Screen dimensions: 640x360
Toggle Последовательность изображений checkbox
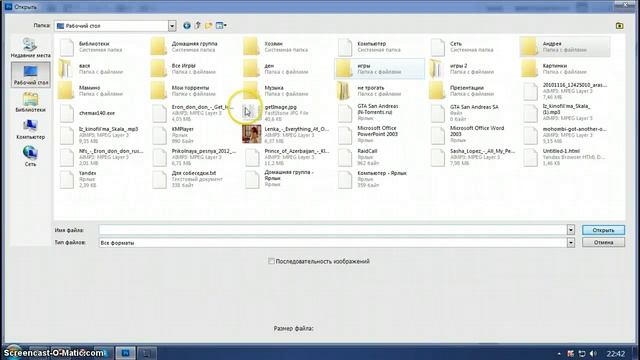point(271,261)
